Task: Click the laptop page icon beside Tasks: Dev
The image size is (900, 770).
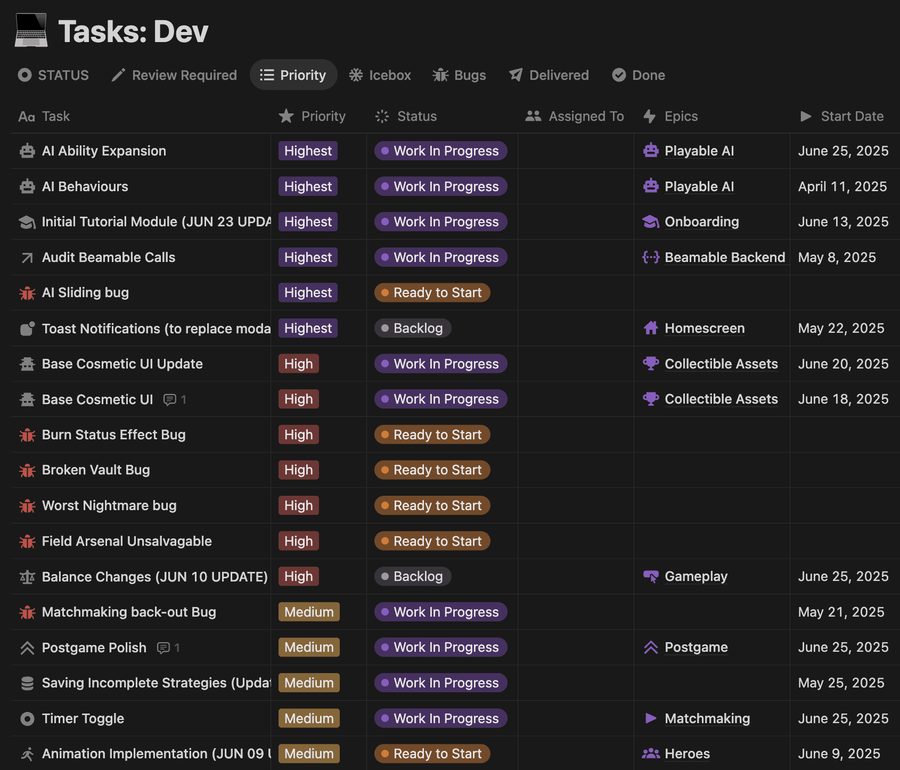Action: pos(31,30)
